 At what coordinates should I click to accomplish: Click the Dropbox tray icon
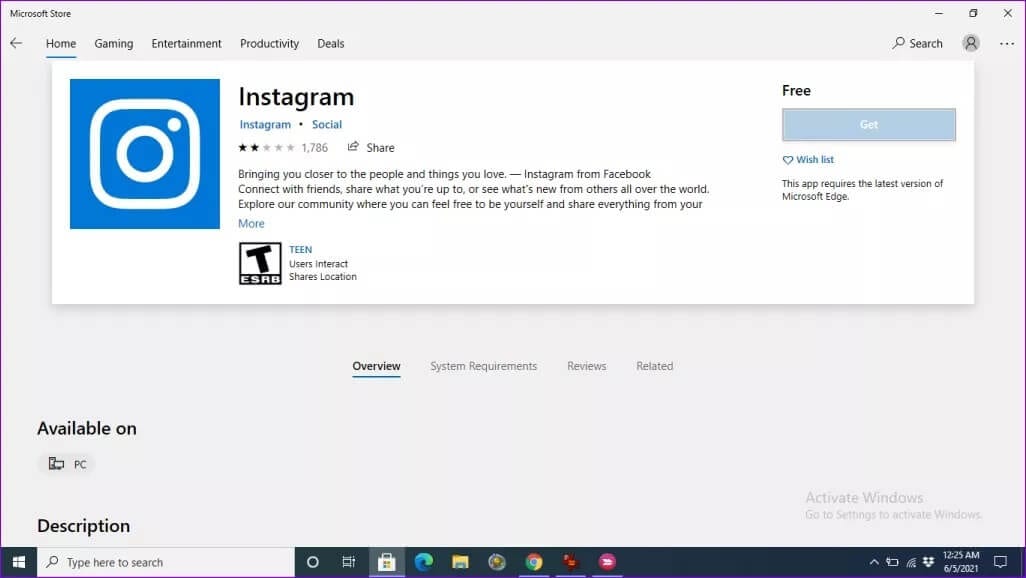[x=929, y=562]
